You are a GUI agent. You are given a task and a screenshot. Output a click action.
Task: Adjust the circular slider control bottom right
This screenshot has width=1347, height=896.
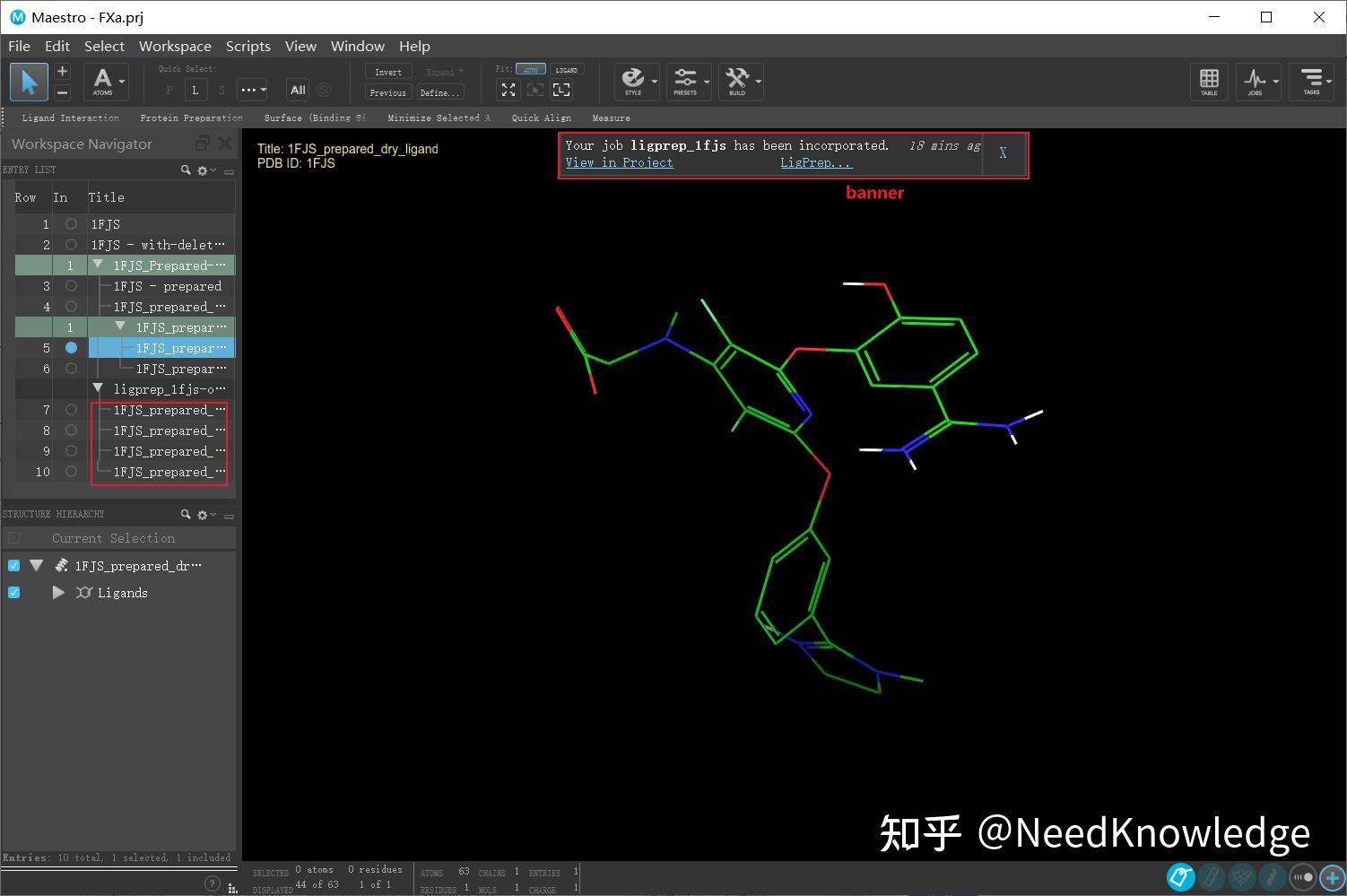[x=1300, y=878]
